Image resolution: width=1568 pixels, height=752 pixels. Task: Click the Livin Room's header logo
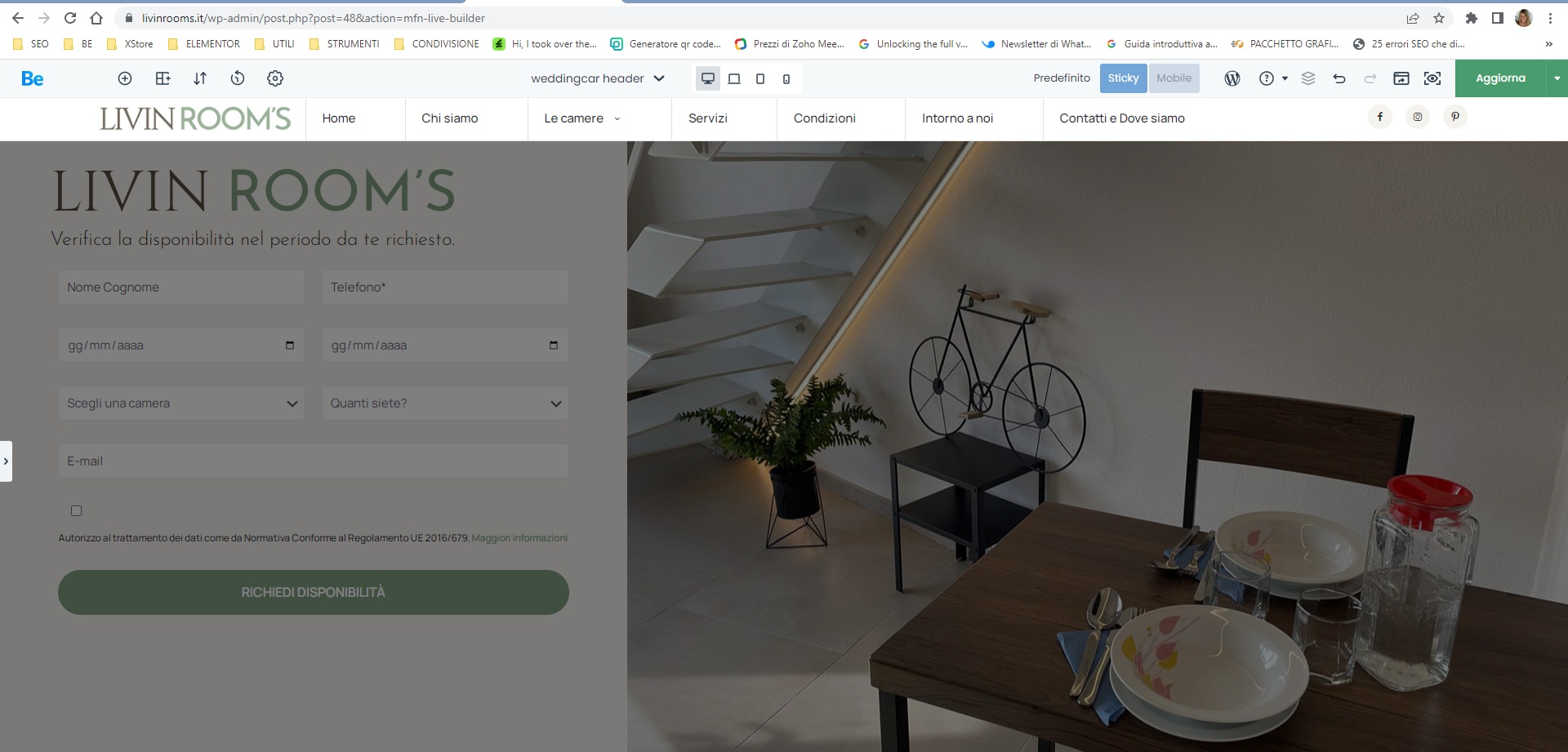(x=195, y=118)
